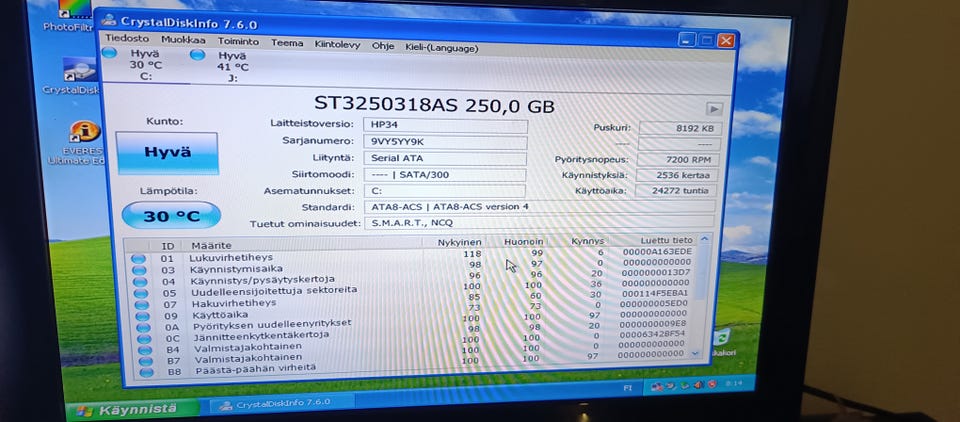Screen dimensions: 960x422
Task: Click status icon of attribute B8
Action: tap(146, 372)
